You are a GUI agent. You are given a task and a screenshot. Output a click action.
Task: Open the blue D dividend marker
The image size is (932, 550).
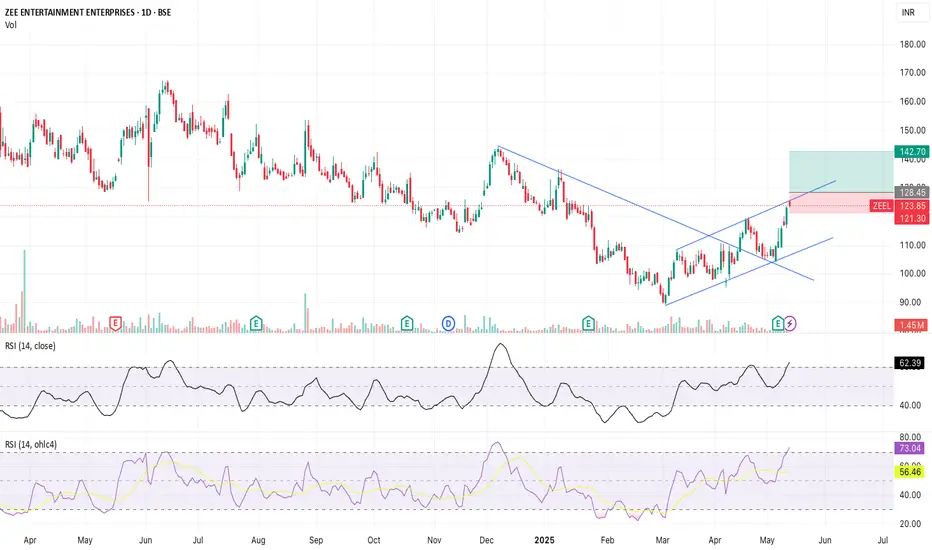coord(448,323)
